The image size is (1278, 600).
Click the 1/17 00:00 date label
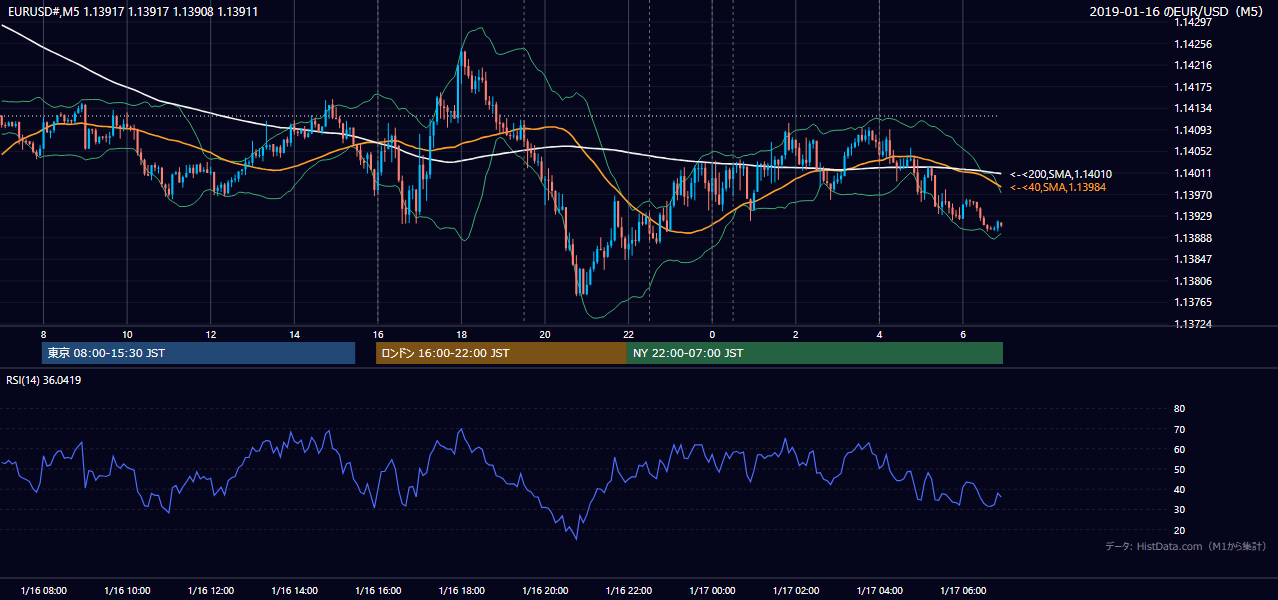pos(712,590)
